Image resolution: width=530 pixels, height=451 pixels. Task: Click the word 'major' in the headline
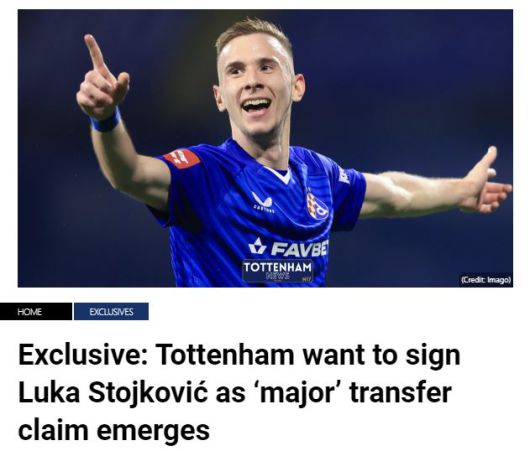[298, 393]
